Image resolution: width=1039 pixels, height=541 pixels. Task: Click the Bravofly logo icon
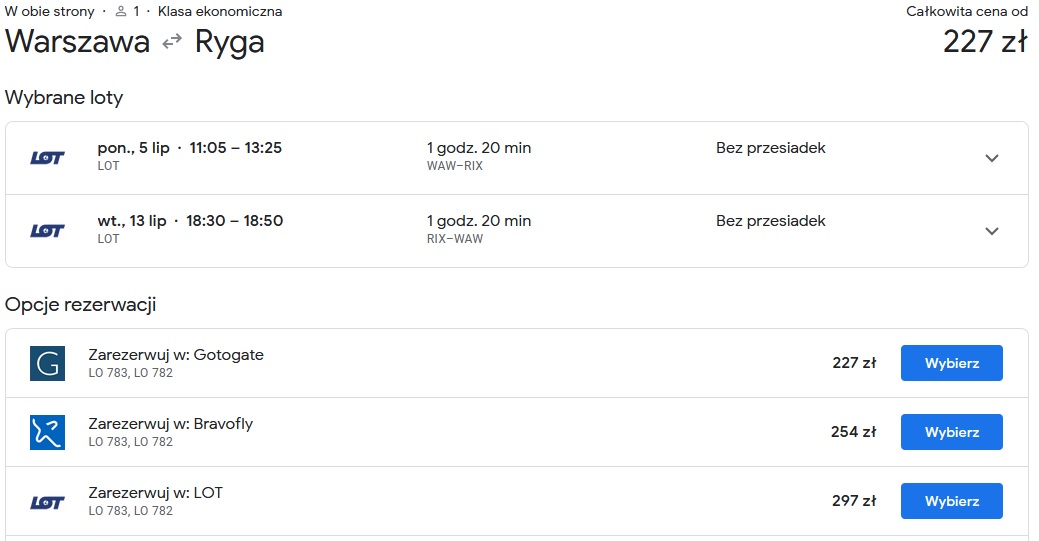pos(47,432)
